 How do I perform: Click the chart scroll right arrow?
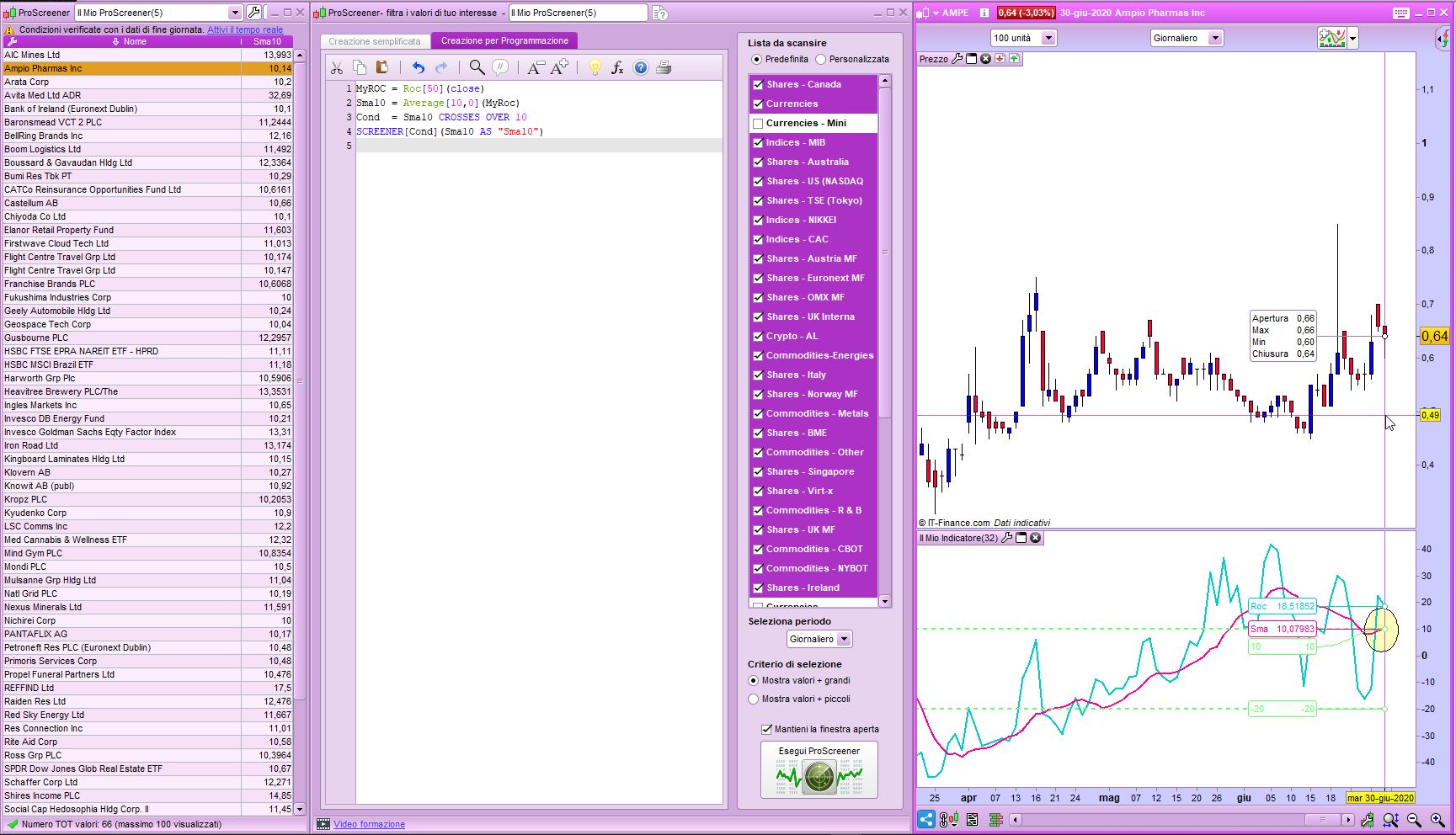(x=1348, y=820)
